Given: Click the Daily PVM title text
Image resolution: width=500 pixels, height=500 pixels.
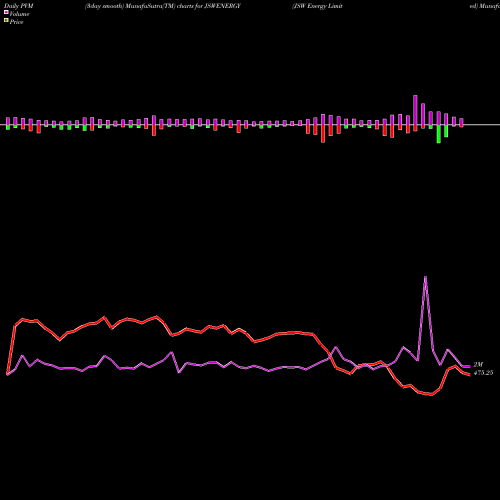Looking at the screenshot, I should coord(19,6).
